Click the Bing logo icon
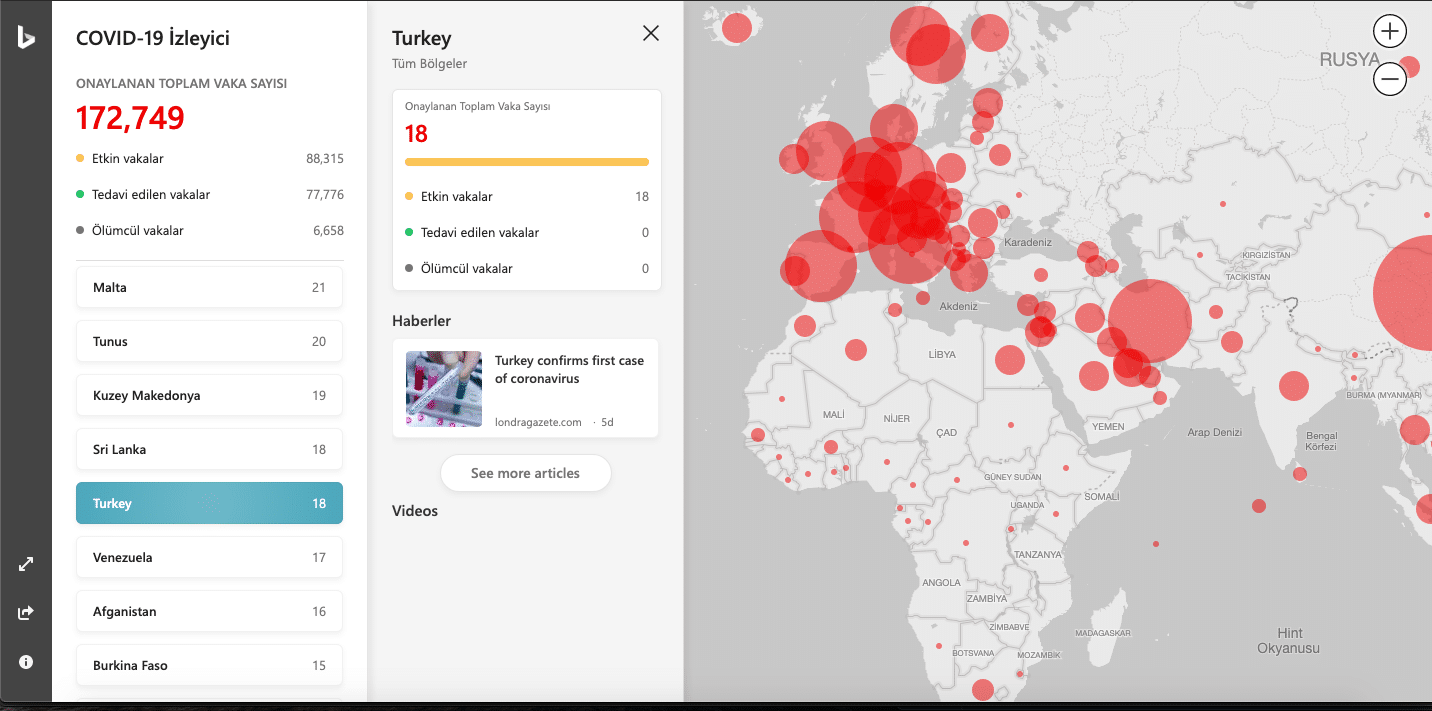The height and width of the screenshot is (711, 1432). [26, 38]
